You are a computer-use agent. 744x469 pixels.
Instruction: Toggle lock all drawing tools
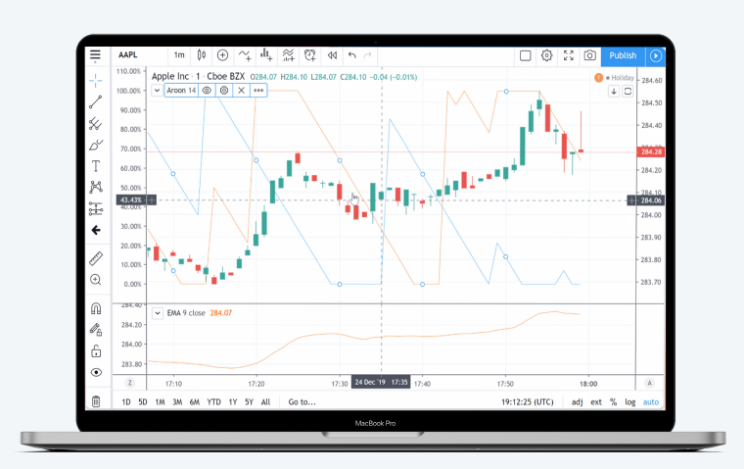(96, 351)
